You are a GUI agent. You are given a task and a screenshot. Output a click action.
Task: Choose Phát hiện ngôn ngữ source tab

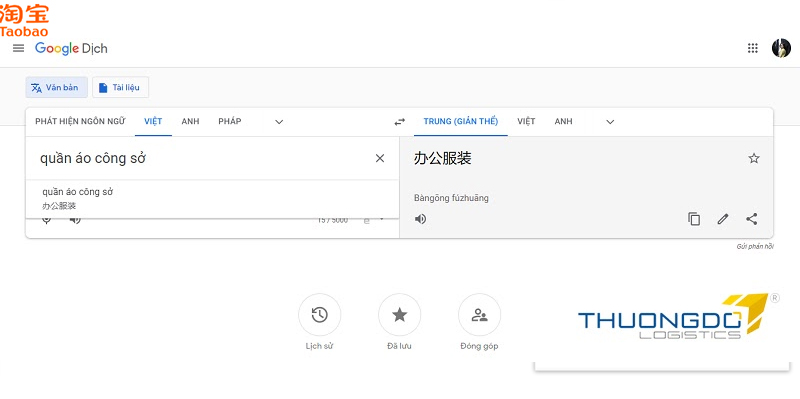pyautogui.click(x=80, y=121)
